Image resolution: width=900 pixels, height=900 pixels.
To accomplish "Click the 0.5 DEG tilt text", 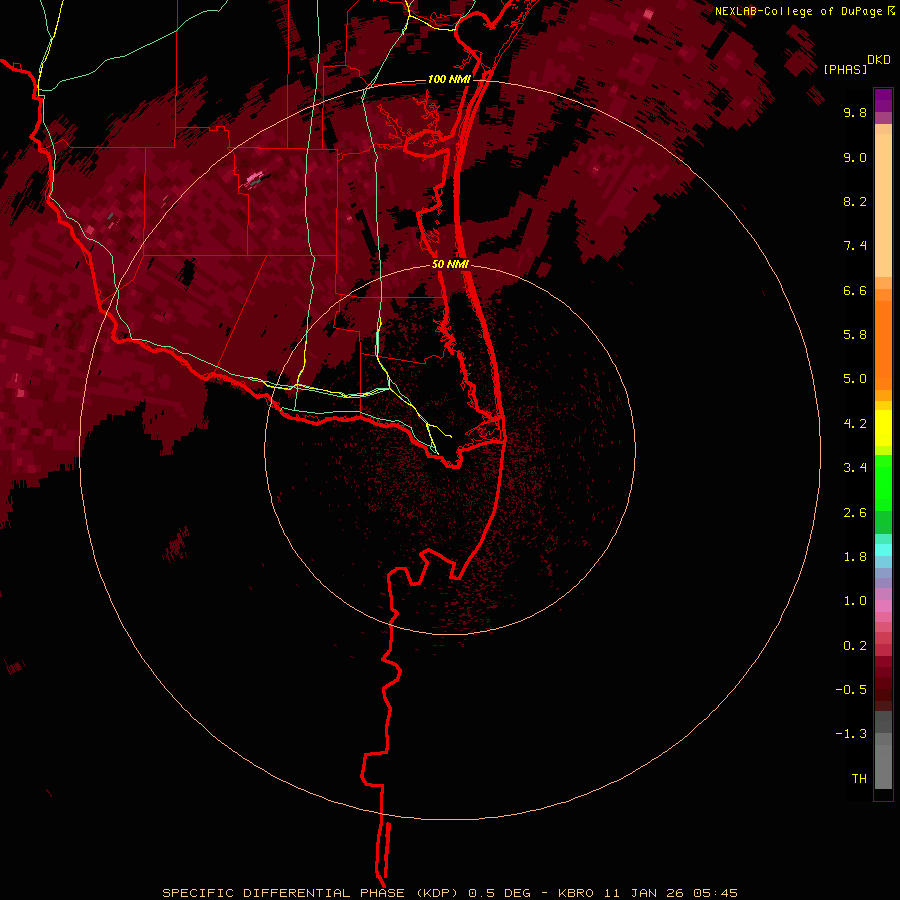I will [x=502, y=893].
